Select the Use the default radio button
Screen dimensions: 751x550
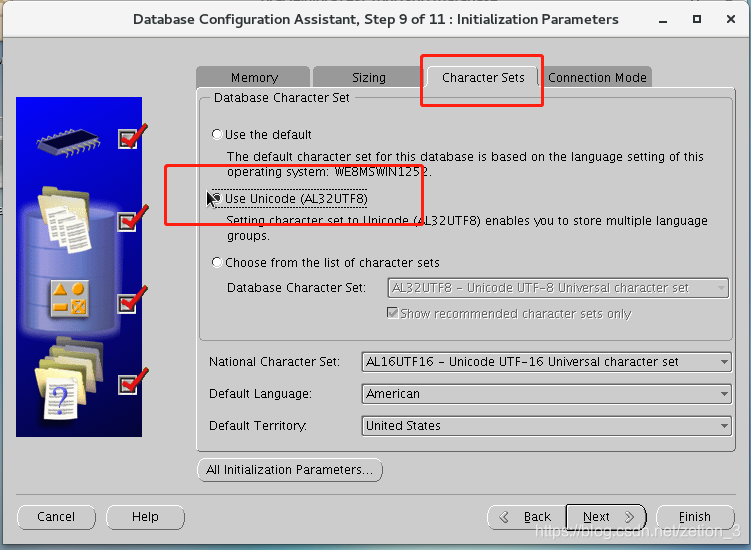pos(217,134)
